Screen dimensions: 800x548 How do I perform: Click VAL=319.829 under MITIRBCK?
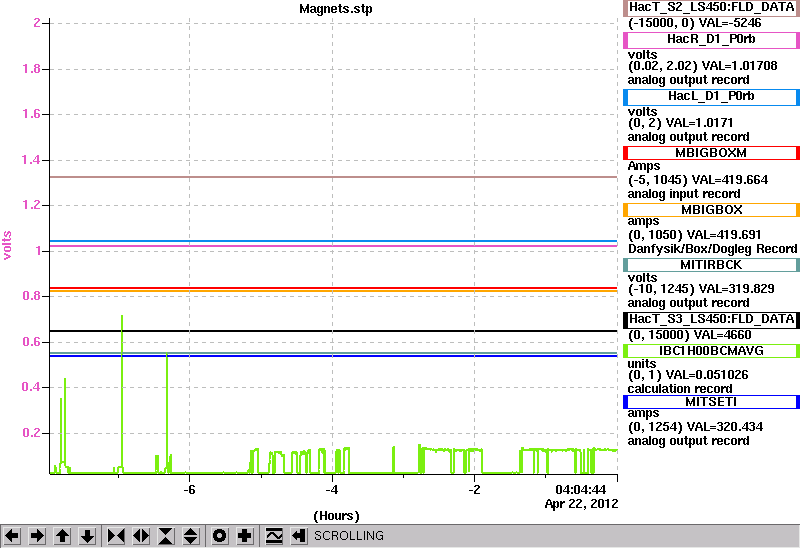[737, 289]
